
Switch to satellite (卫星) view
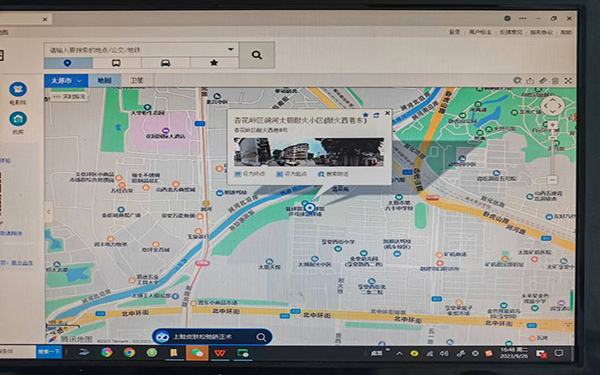pos(137,80)
